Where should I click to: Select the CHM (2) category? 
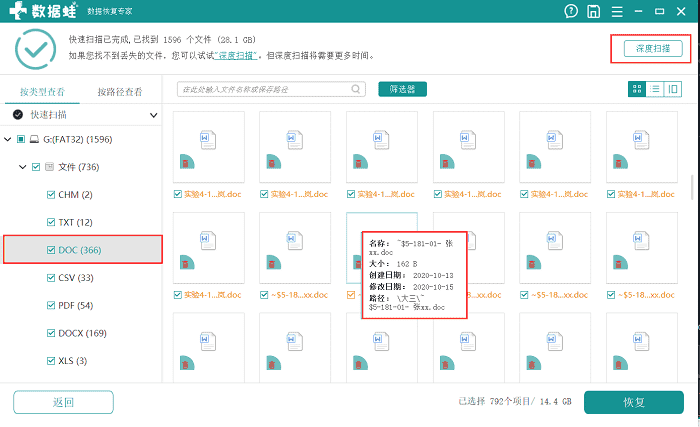[x=75, y=195]
